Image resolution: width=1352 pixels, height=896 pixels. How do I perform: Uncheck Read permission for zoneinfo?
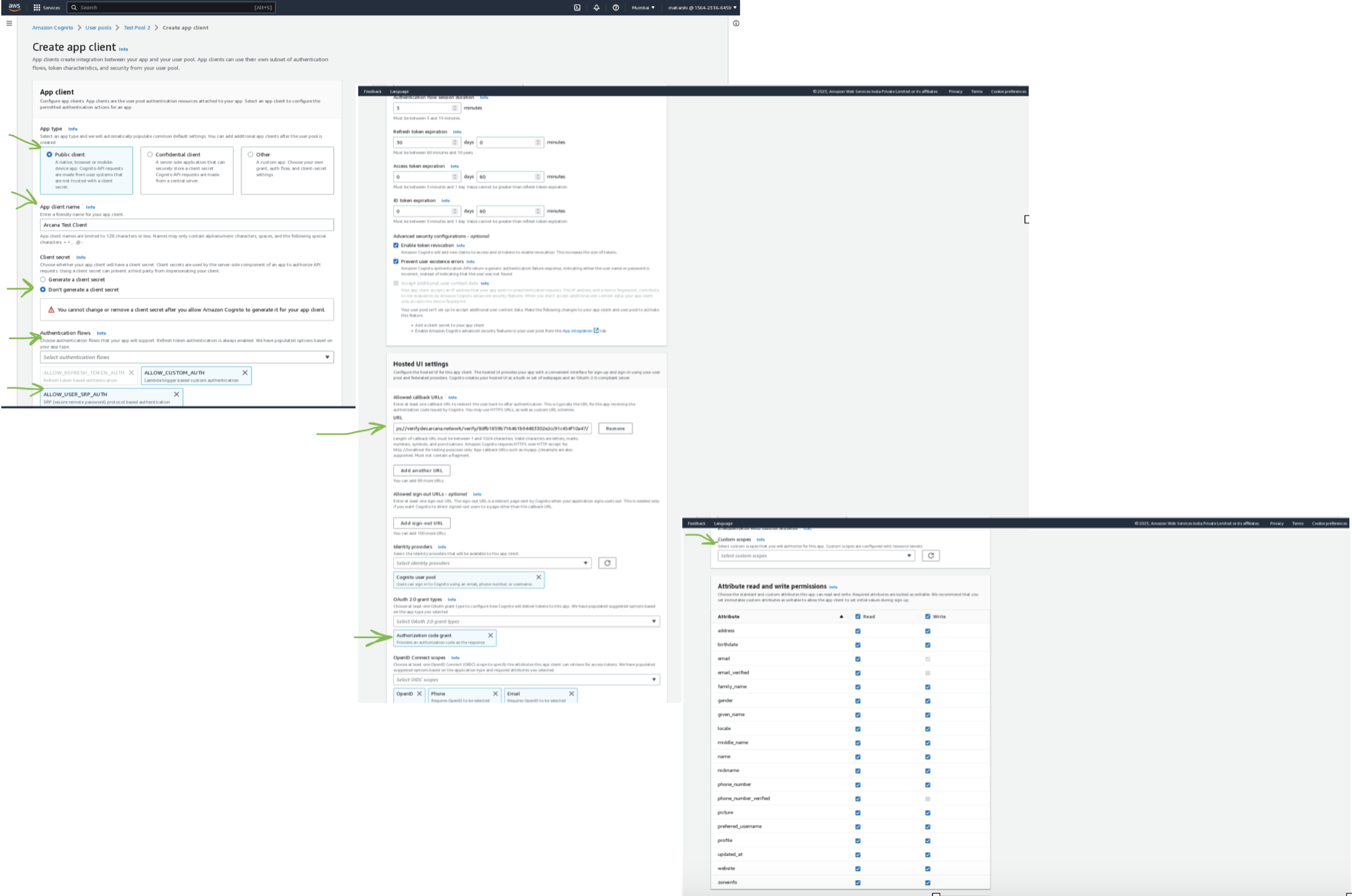pyautogui.click(x=858, y=883)
